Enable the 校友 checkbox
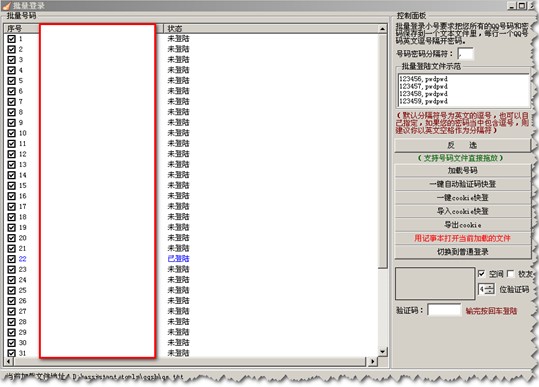 coord(510,274)
